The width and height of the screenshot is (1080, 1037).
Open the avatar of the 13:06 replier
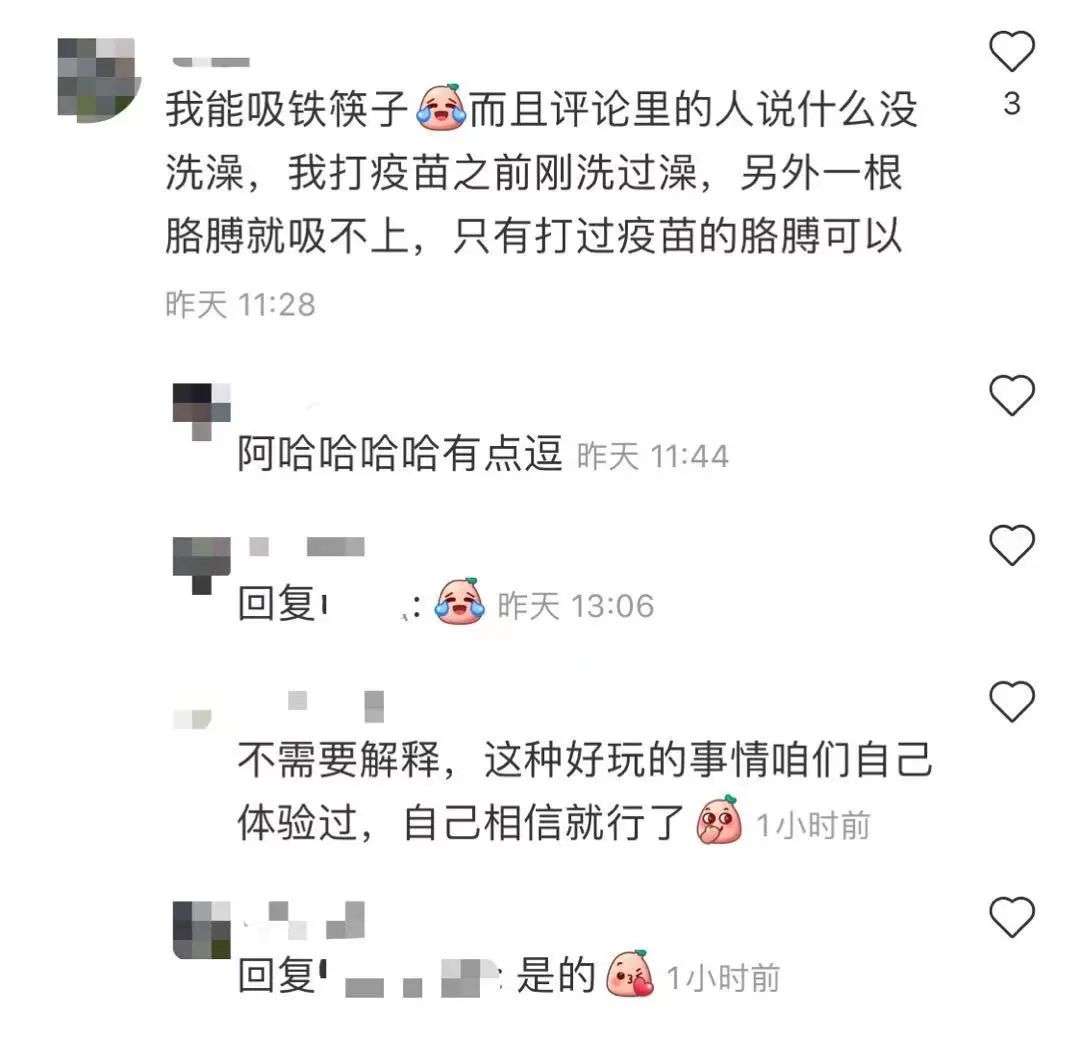coord(201,565)
